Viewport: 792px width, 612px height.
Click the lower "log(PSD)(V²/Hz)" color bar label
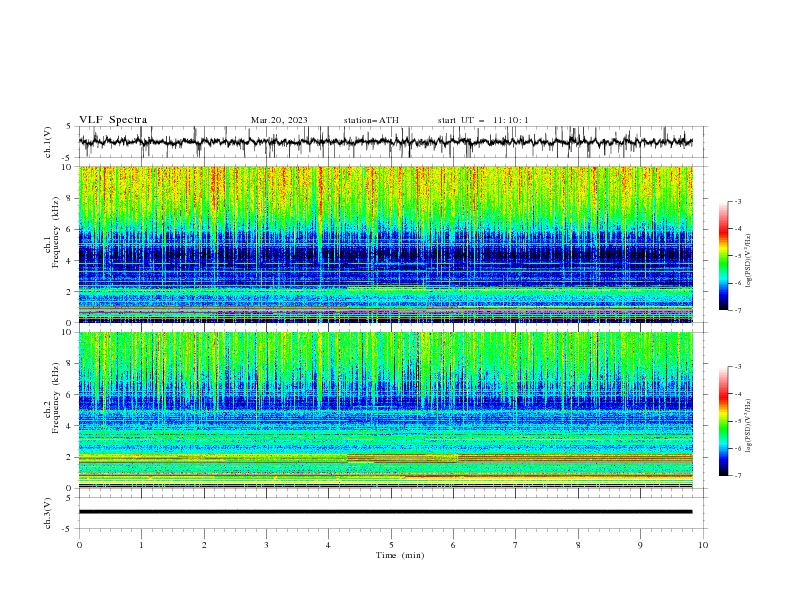coord(749,426)
